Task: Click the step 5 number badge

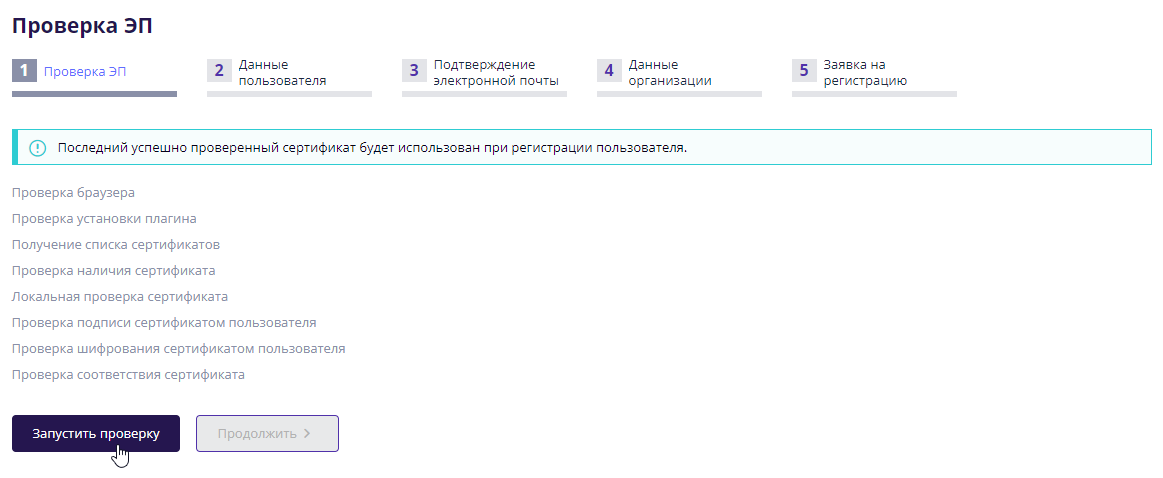Action: (804, 71)
